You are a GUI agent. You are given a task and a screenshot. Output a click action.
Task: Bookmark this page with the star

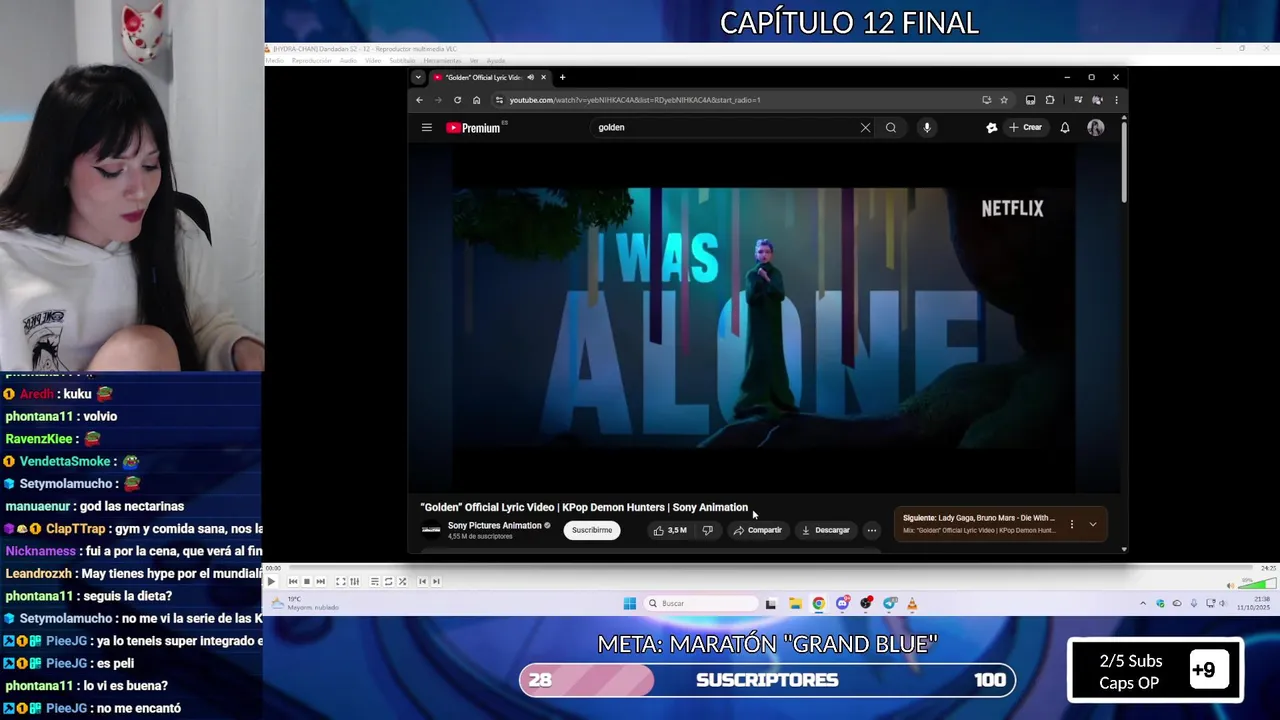[x=1004, y=100]
